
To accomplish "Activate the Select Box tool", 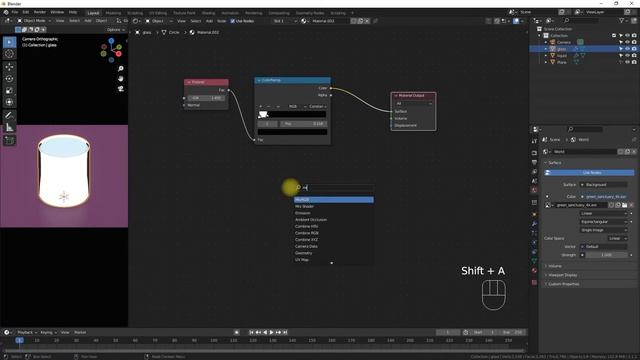I will click(x=9, y=42).
